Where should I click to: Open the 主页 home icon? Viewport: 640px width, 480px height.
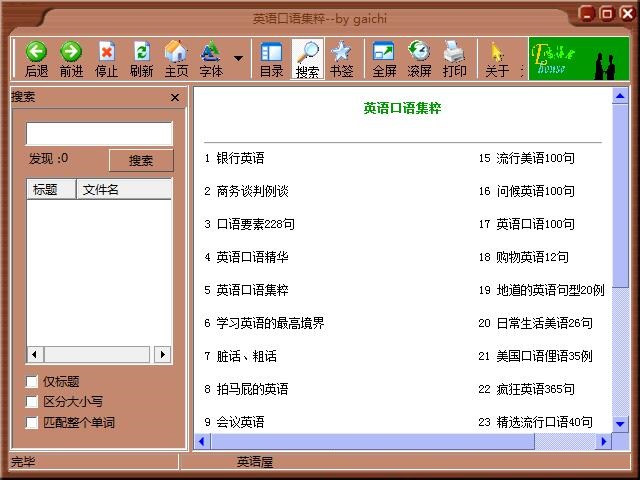pyautogui.click(x=176, y=59)
